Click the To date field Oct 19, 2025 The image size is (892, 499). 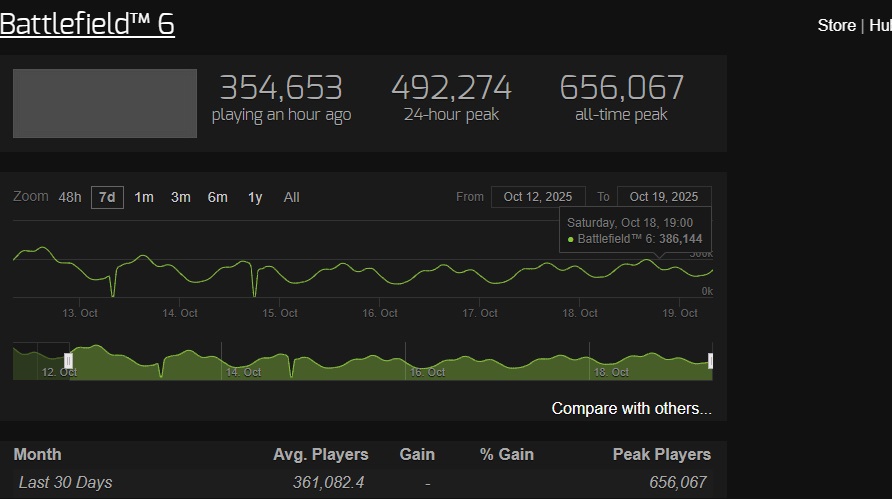click(664, 197)
